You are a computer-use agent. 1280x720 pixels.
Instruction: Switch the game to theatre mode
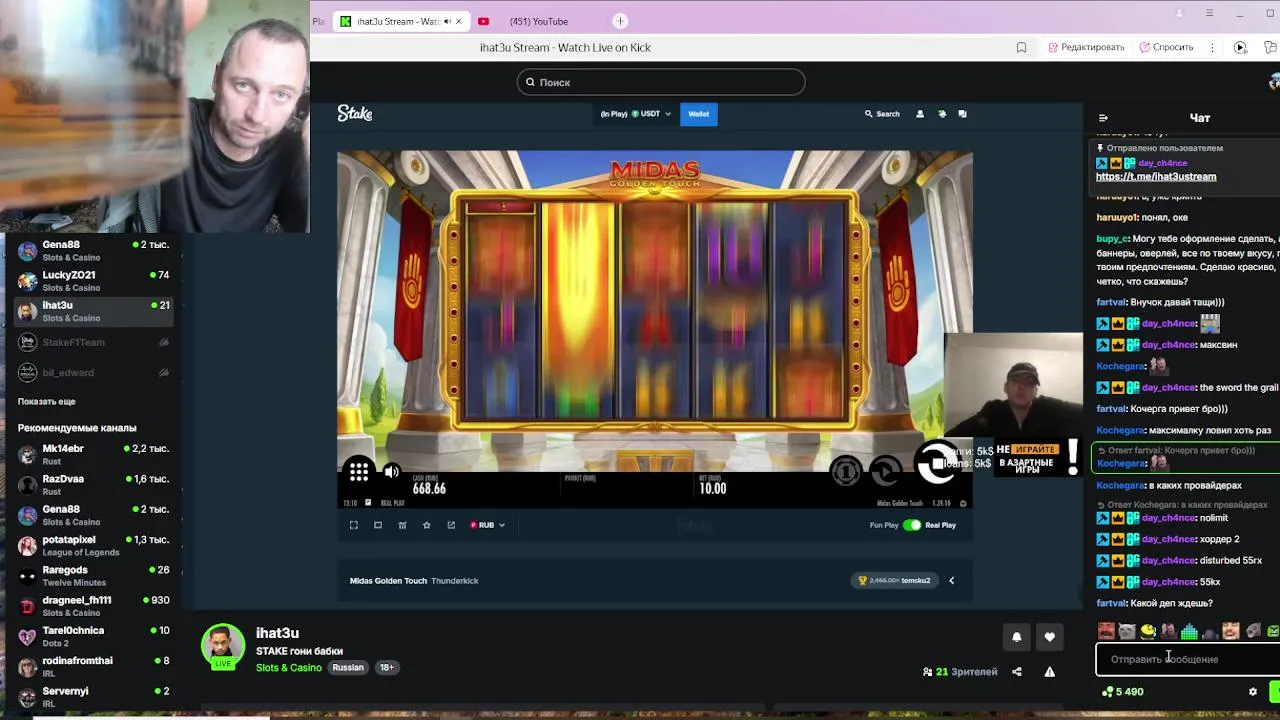coord(378,525)
